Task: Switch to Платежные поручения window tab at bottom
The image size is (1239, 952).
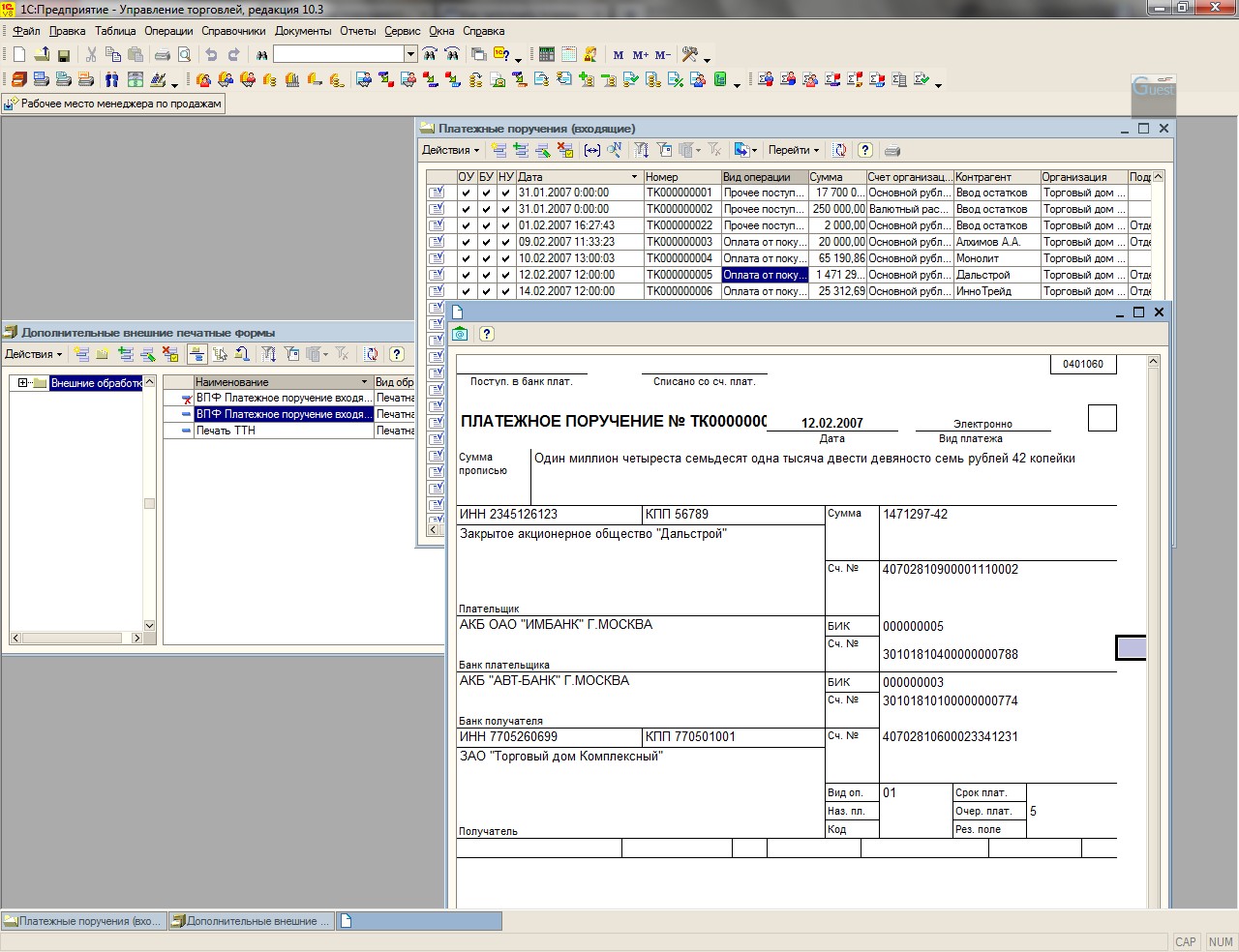Action: tap(84, 921)
